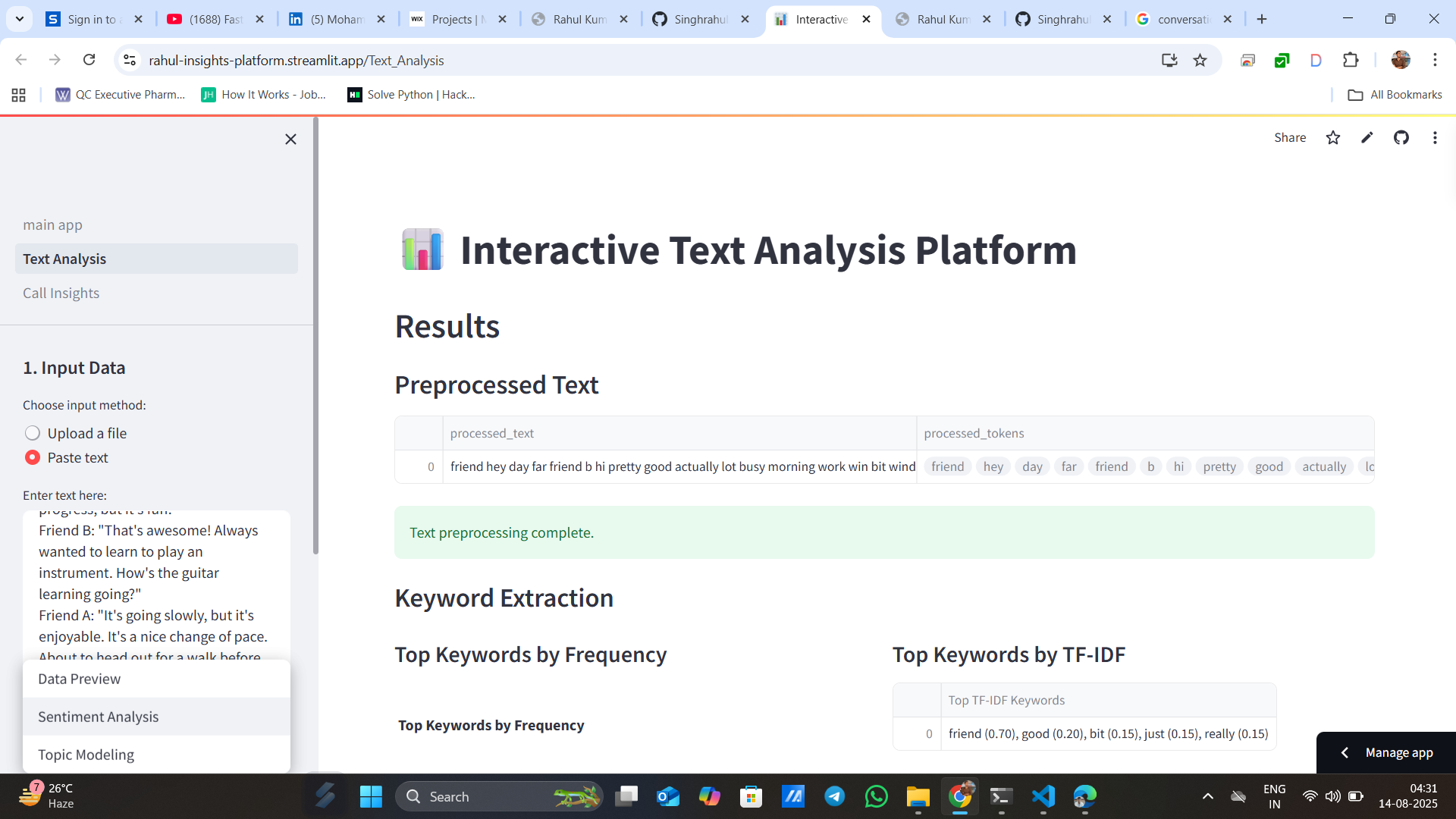Click the Streamlit edit pencil icon

pos(1367,137)
